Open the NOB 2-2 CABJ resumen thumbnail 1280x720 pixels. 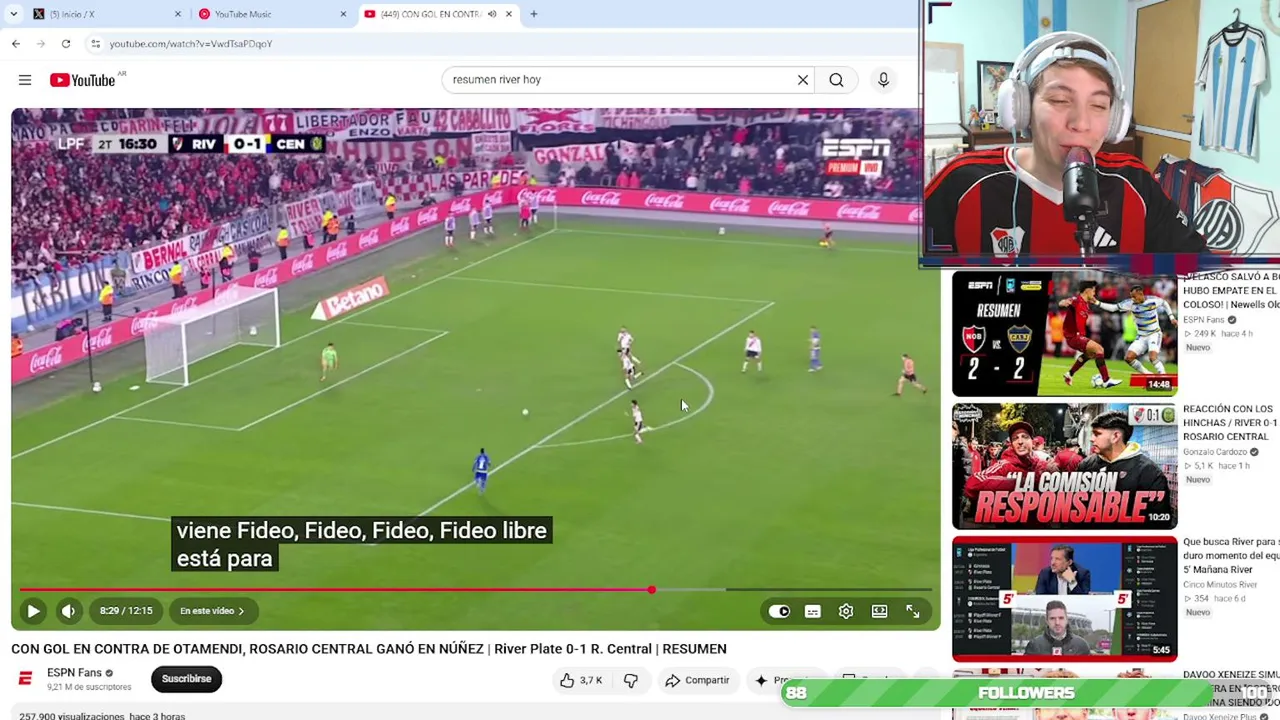(x=1064, y=334)
